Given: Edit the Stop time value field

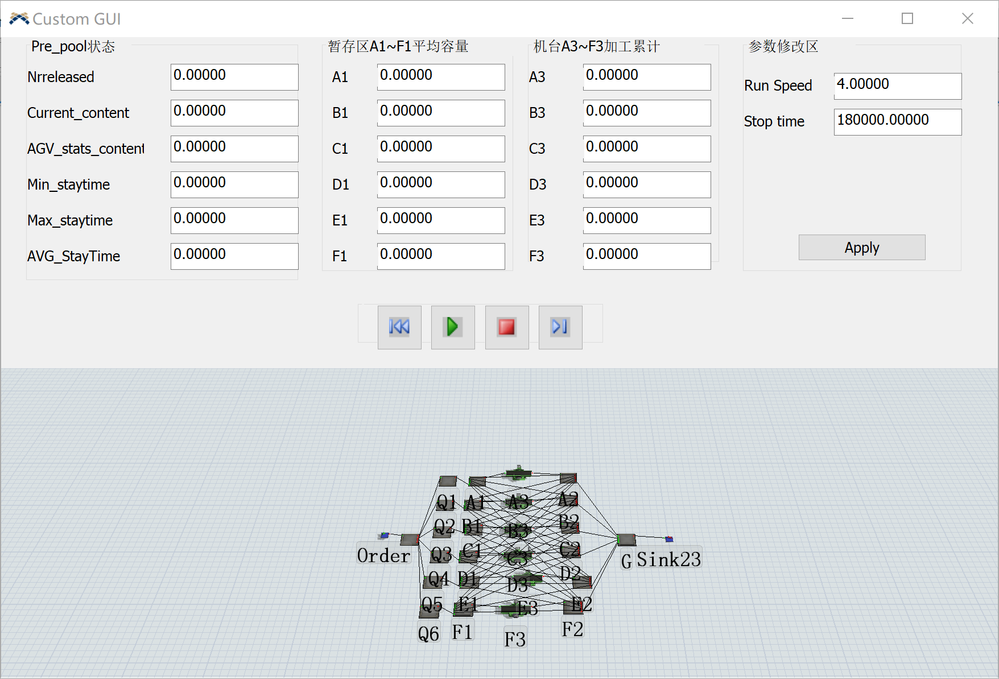Looking at the screenshot, I should click(898, 122).
